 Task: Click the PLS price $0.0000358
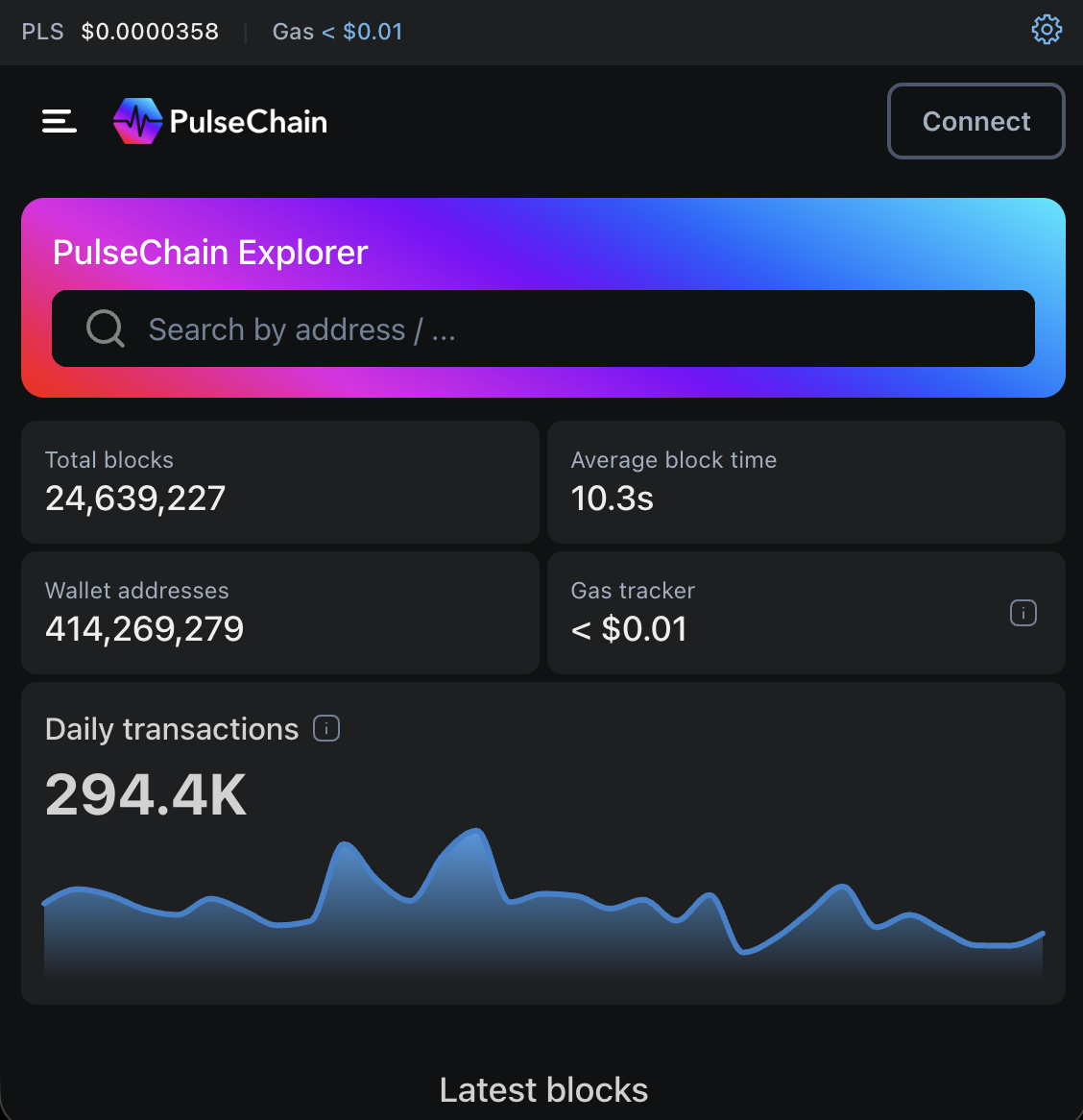[x=150, y=32]
